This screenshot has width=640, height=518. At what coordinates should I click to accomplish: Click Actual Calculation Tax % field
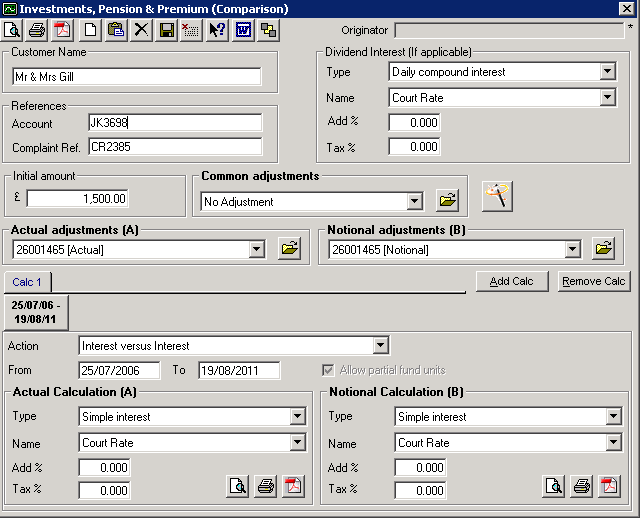(x=104, y=490)
